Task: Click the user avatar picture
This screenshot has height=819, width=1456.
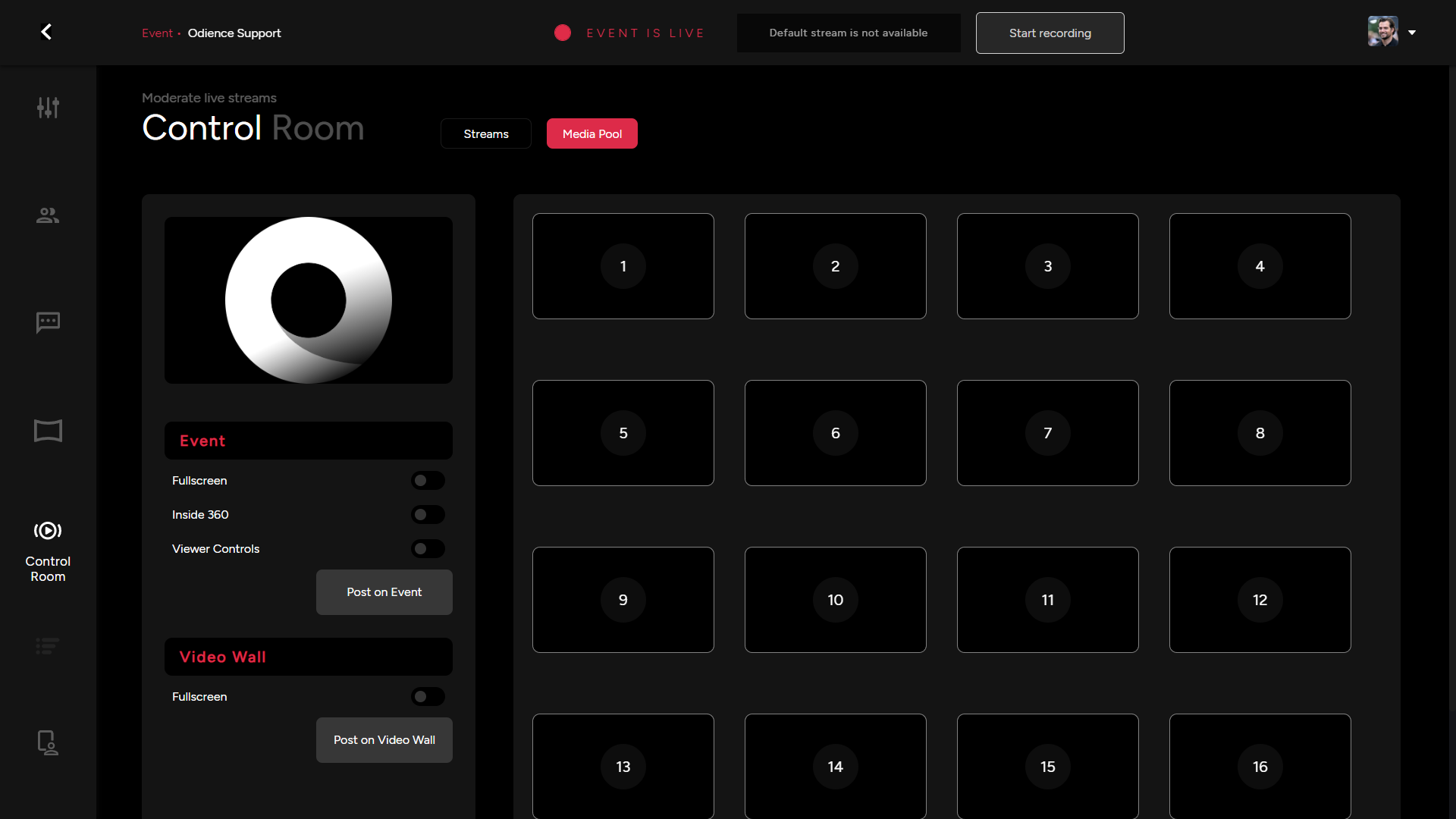Action: point(1382,32)
